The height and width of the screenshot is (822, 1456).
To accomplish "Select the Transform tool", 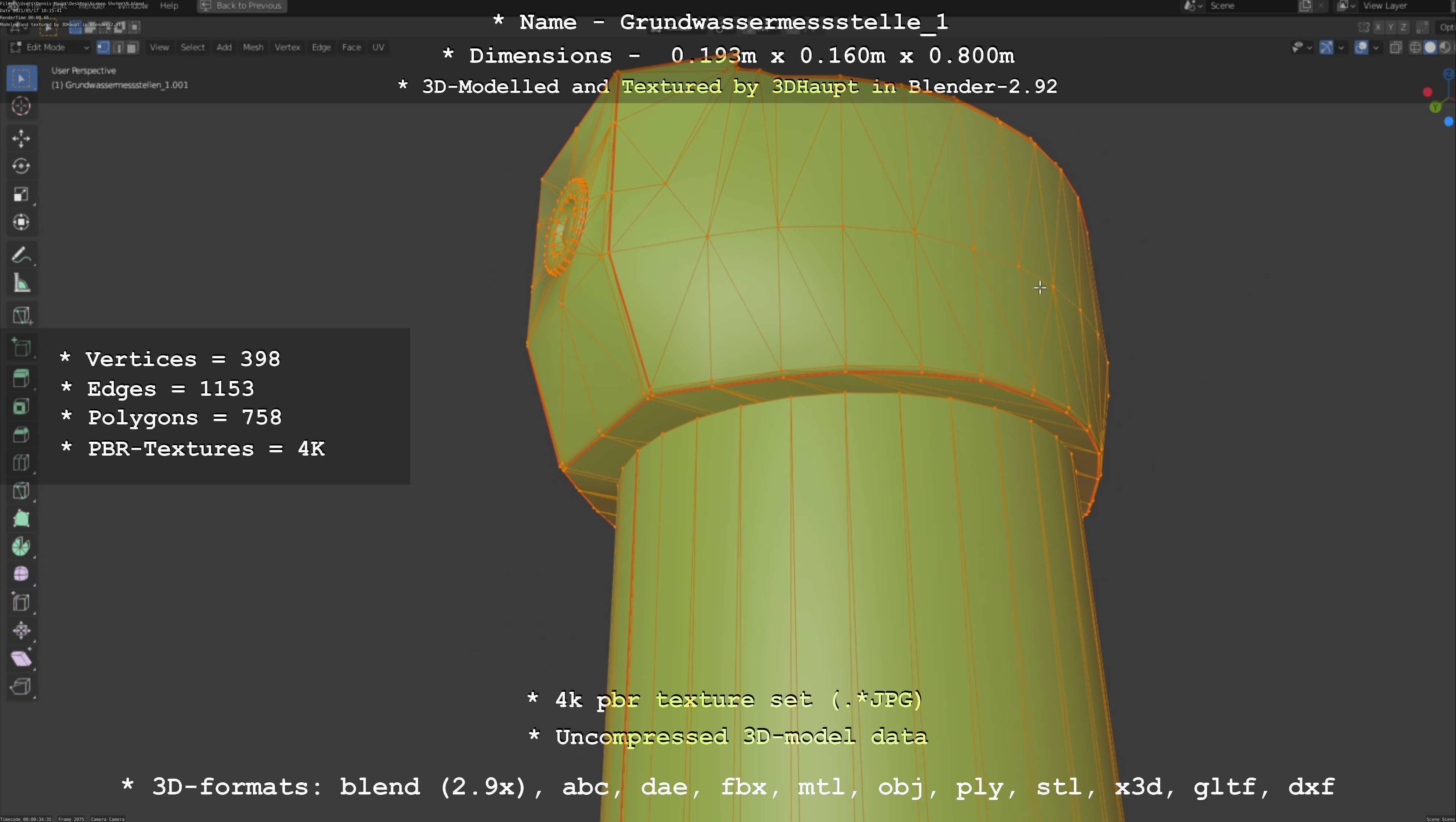I will (21, 222).
